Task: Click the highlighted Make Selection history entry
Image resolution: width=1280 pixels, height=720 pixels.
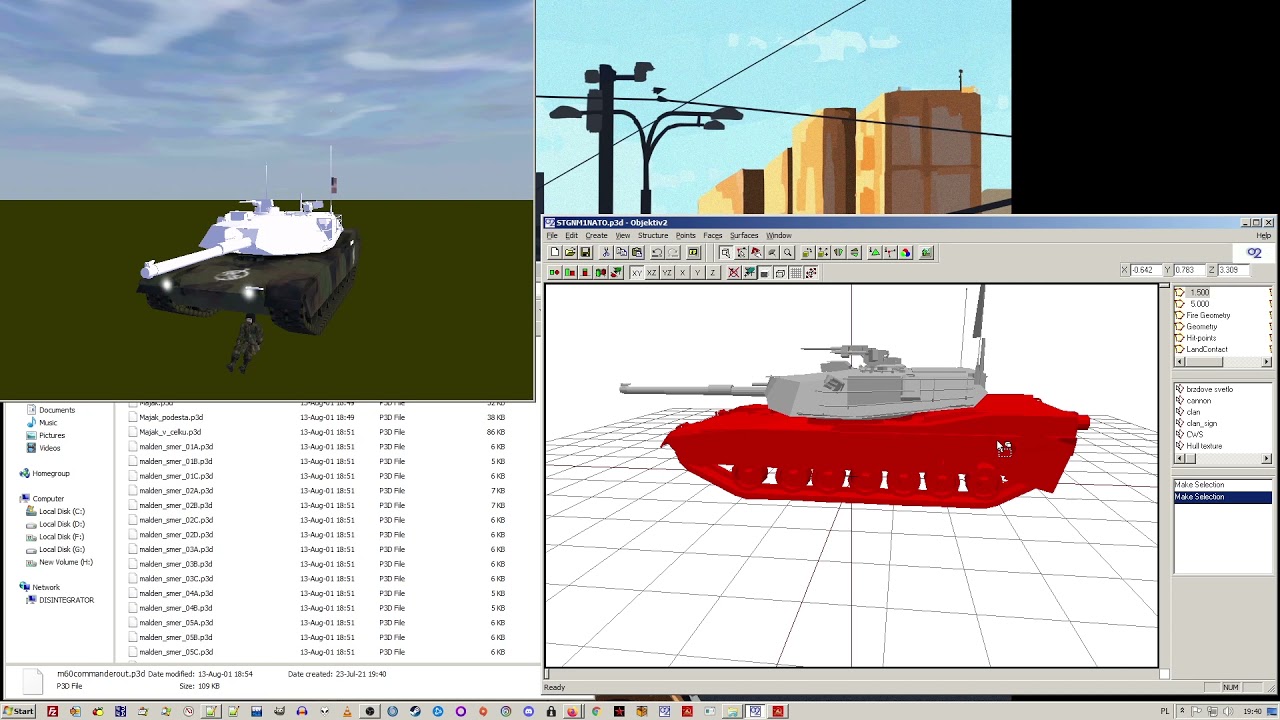Action: (x=1222, y=497)
